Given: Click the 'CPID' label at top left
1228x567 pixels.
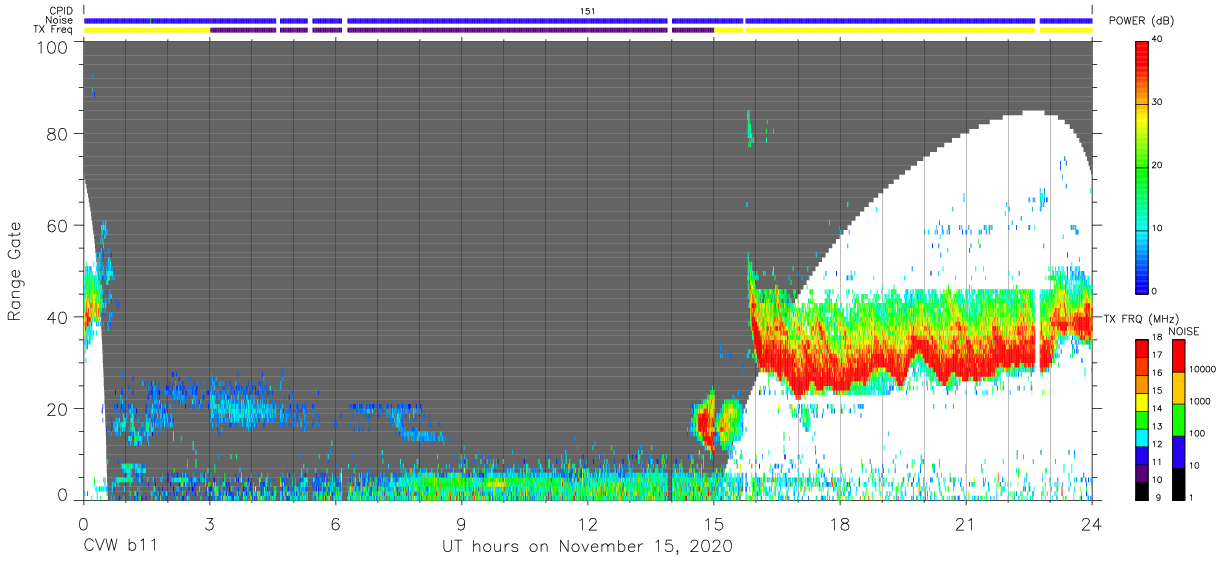Looking at the screenshot, I should tap(62, 11).
